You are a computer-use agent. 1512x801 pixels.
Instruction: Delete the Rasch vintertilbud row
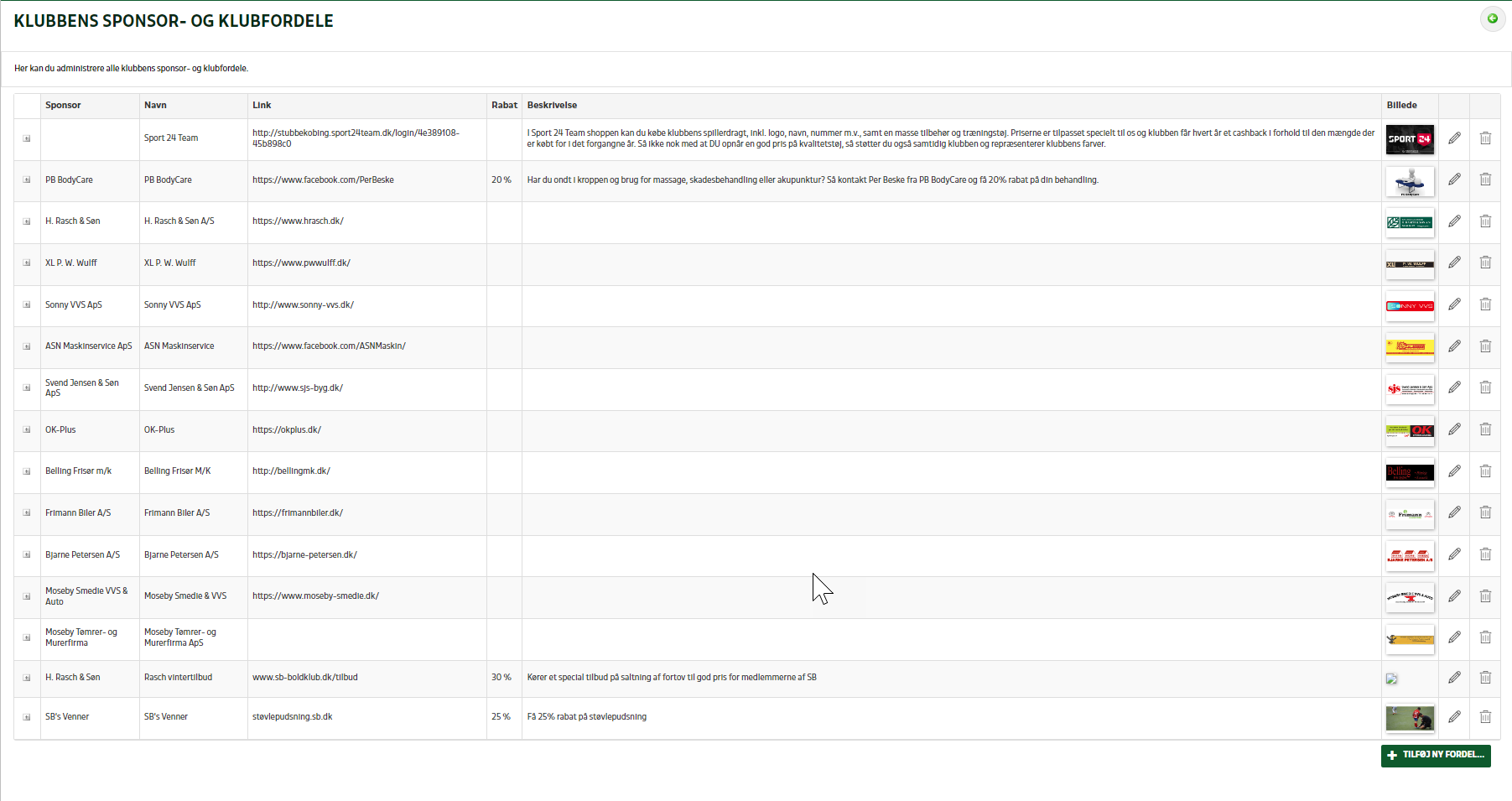click(x=1485, y=677)
